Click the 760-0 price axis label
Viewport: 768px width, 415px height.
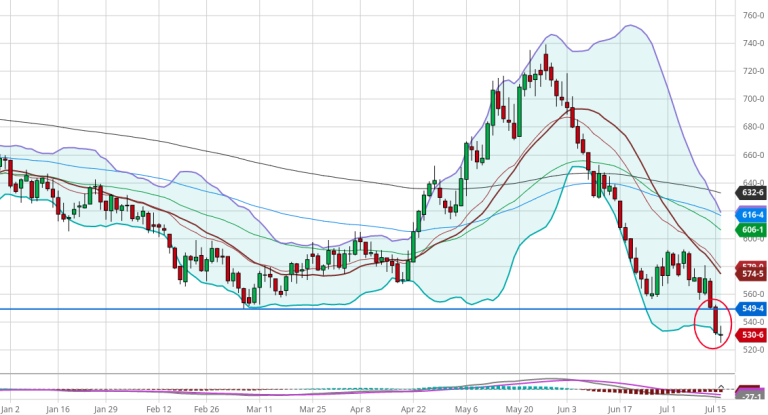point(752,16)
